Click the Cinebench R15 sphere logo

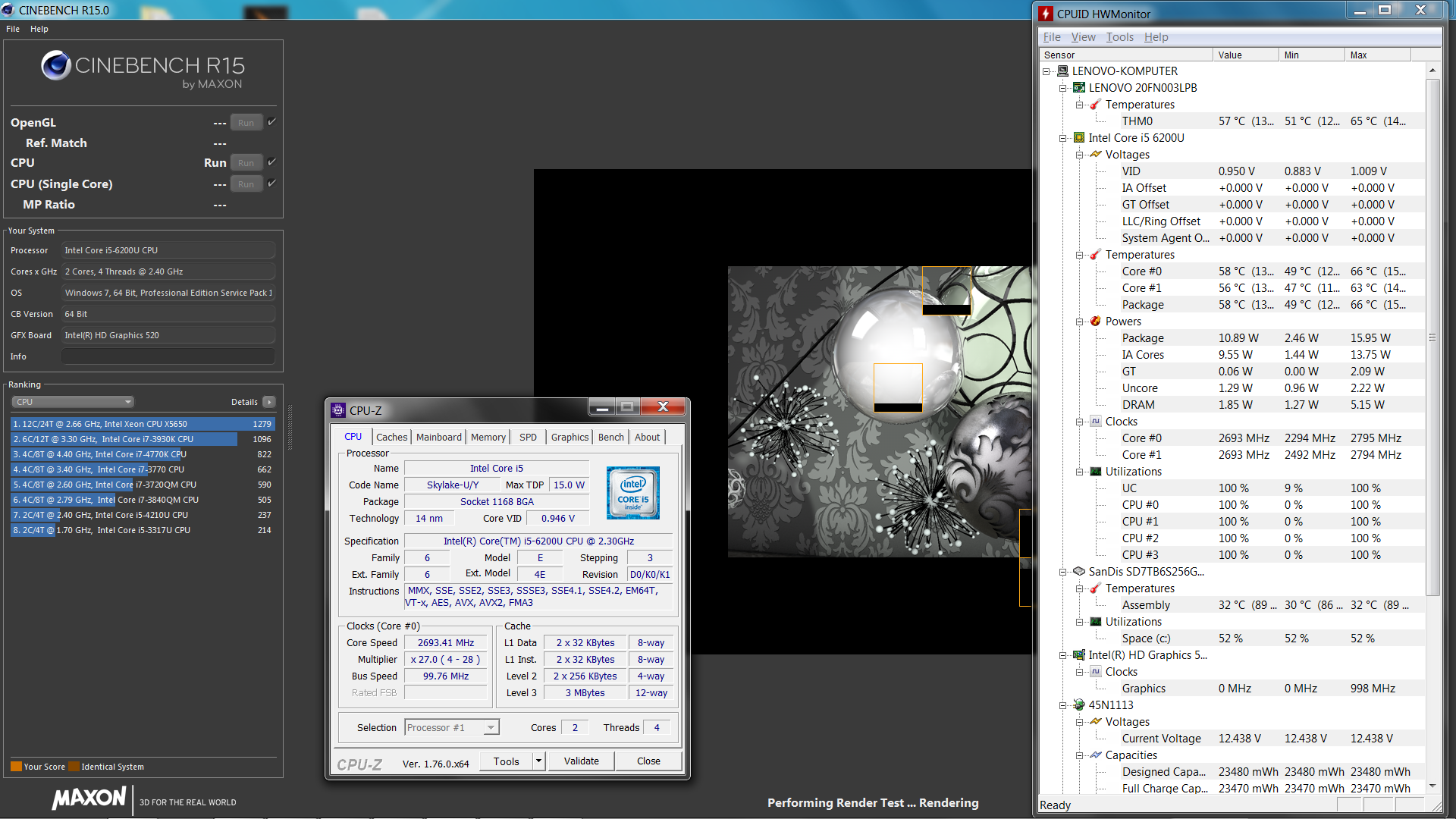click(x=56, y=66)
